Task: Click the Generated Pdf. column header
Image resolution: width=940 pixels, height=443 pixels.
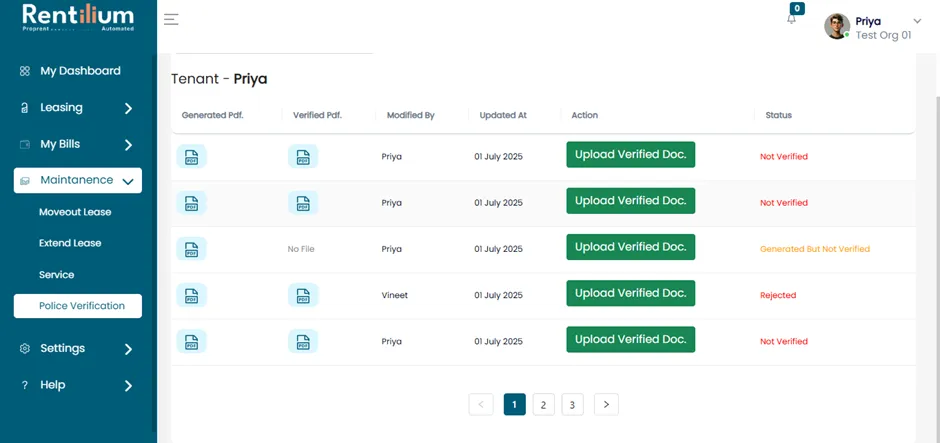Action: (213, 115)
